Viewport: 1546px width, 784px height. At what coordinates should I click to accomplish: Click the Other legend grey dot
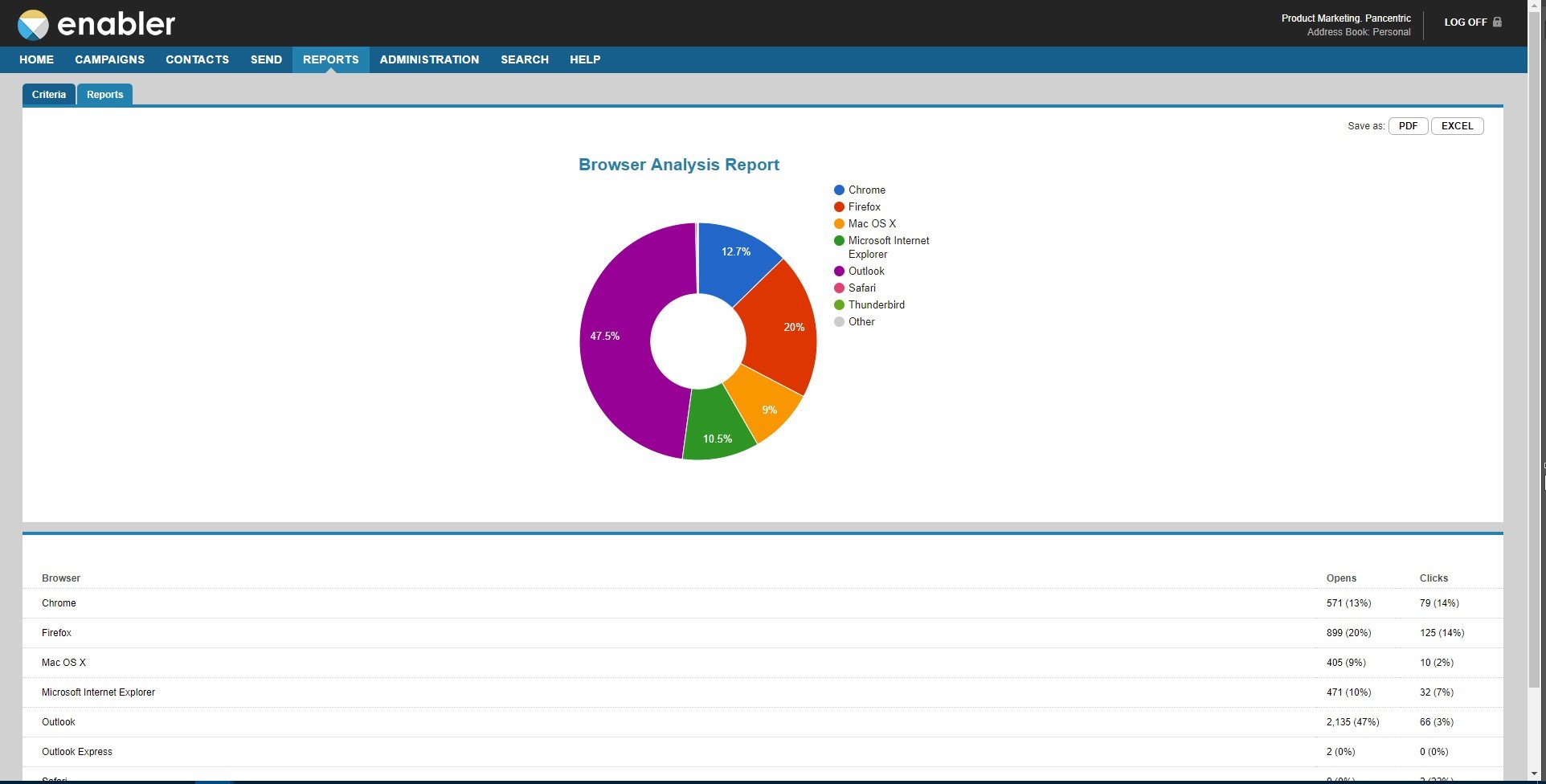coord(839,322)
